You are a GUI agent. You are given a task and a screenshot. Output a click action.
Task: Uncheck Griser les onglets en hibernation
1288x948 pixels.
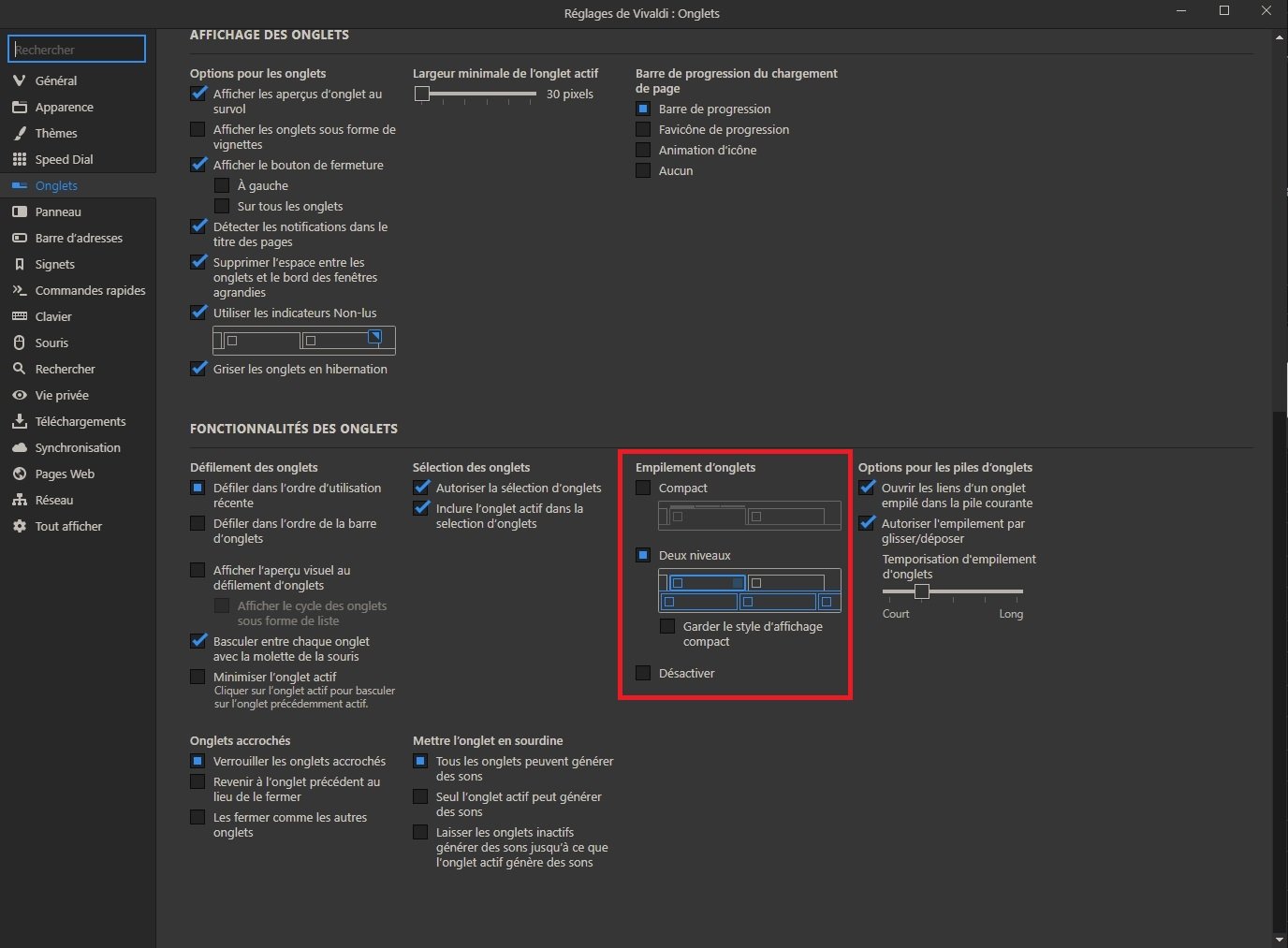coord(198,369)
